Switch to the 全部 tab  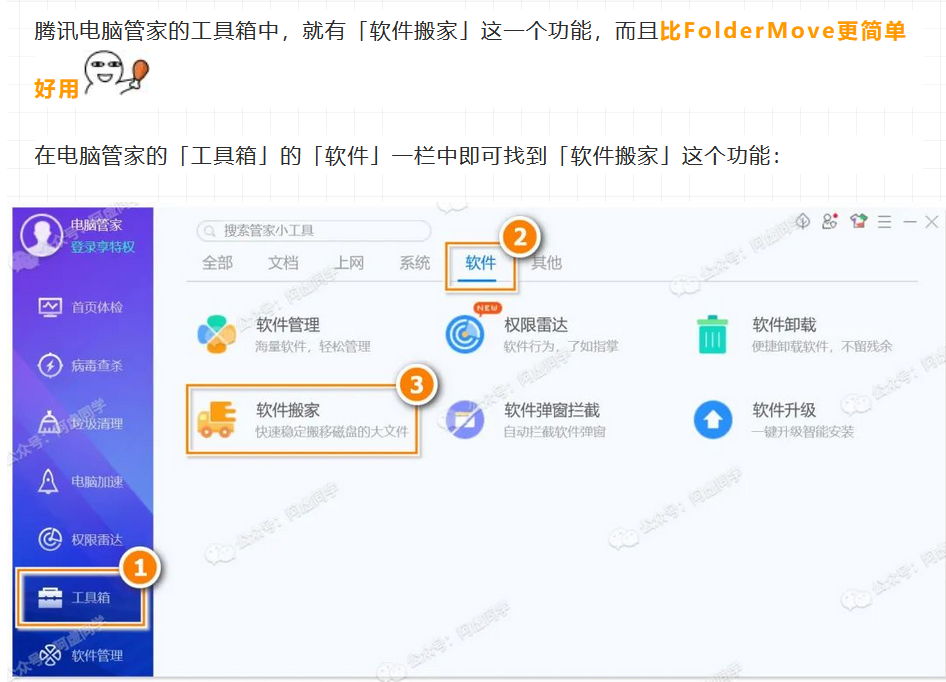217,263
